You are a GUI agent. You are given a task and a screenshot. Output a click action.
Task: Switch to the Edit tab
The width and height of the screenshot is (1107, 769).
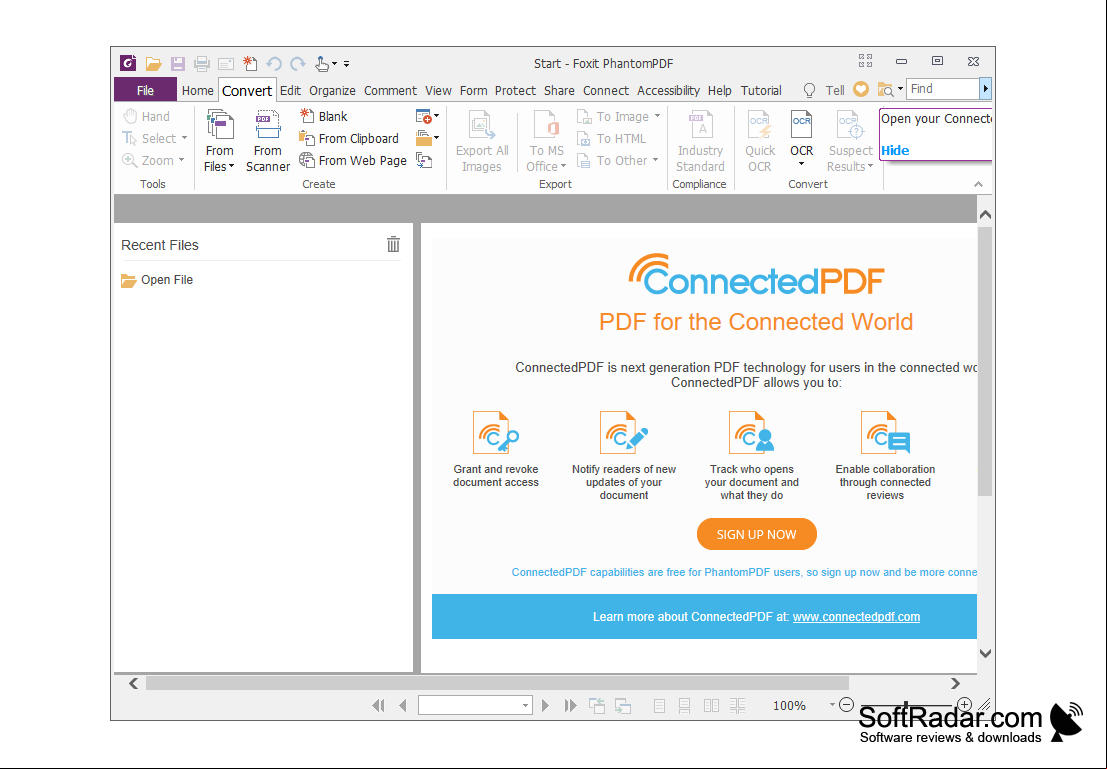[x=290, y=90]
